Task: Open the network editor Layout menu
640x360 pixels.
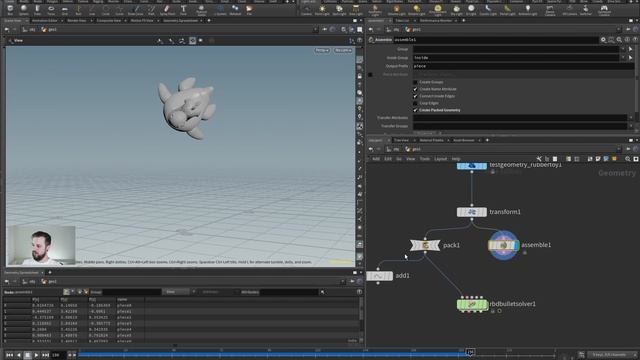Action: pos(440,159)
